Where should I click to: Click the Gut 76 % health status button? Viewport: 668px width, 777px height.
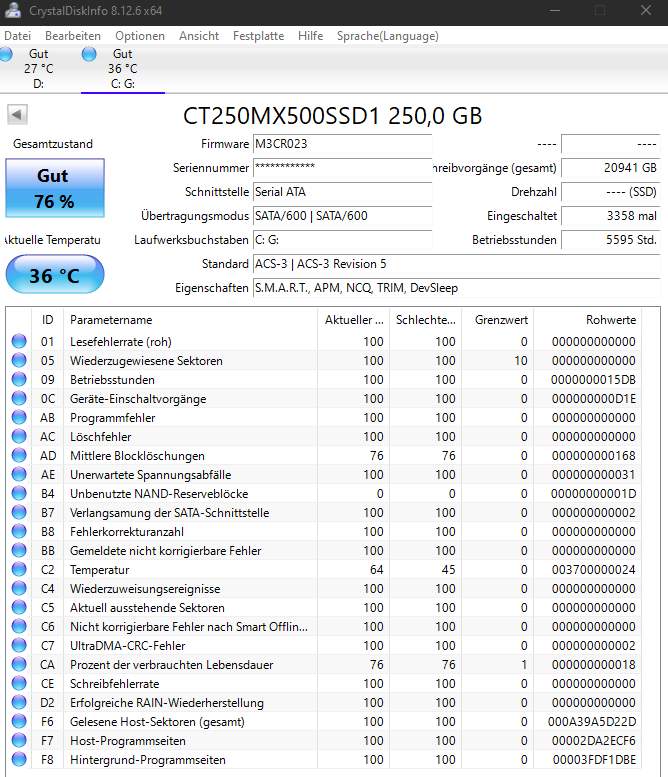(55, 188)
